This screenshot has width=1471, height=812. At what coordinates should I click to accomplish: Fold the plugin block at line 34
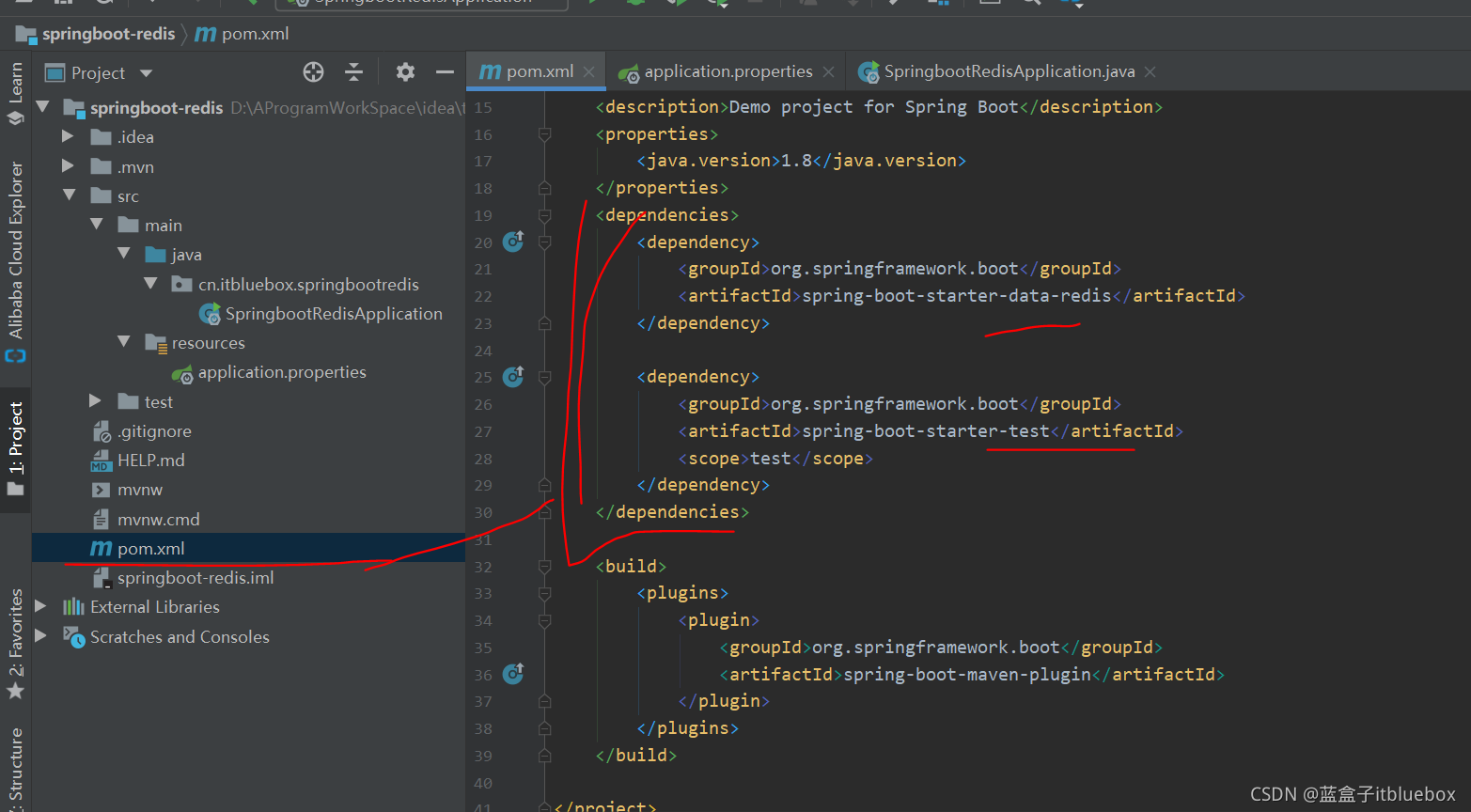pyautogui.click(x=544, y=620)
